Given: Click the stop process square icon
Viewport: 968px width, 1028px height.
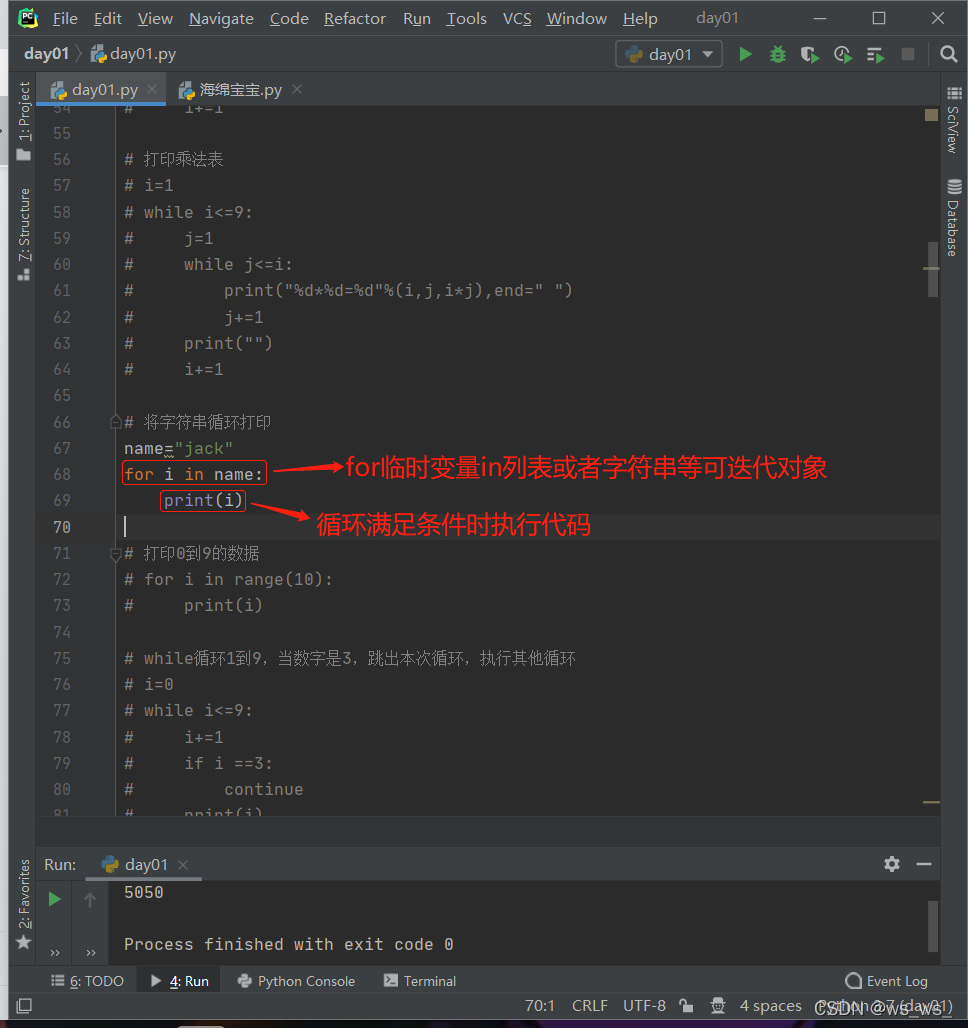Looking at the screenshot, I should (x=908, y=54).
